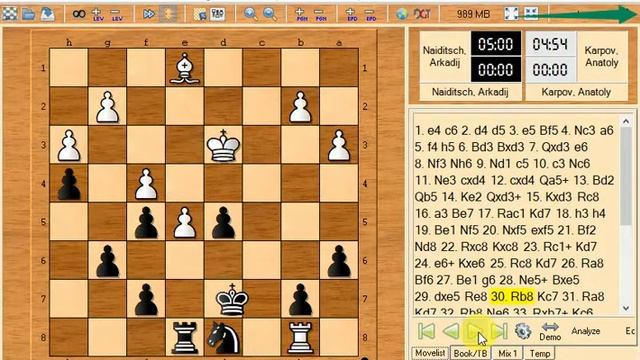The width and height of the screenshot is (640, 360).
Task: Select move 1. e4 in movelist
Action: (428, 130)
